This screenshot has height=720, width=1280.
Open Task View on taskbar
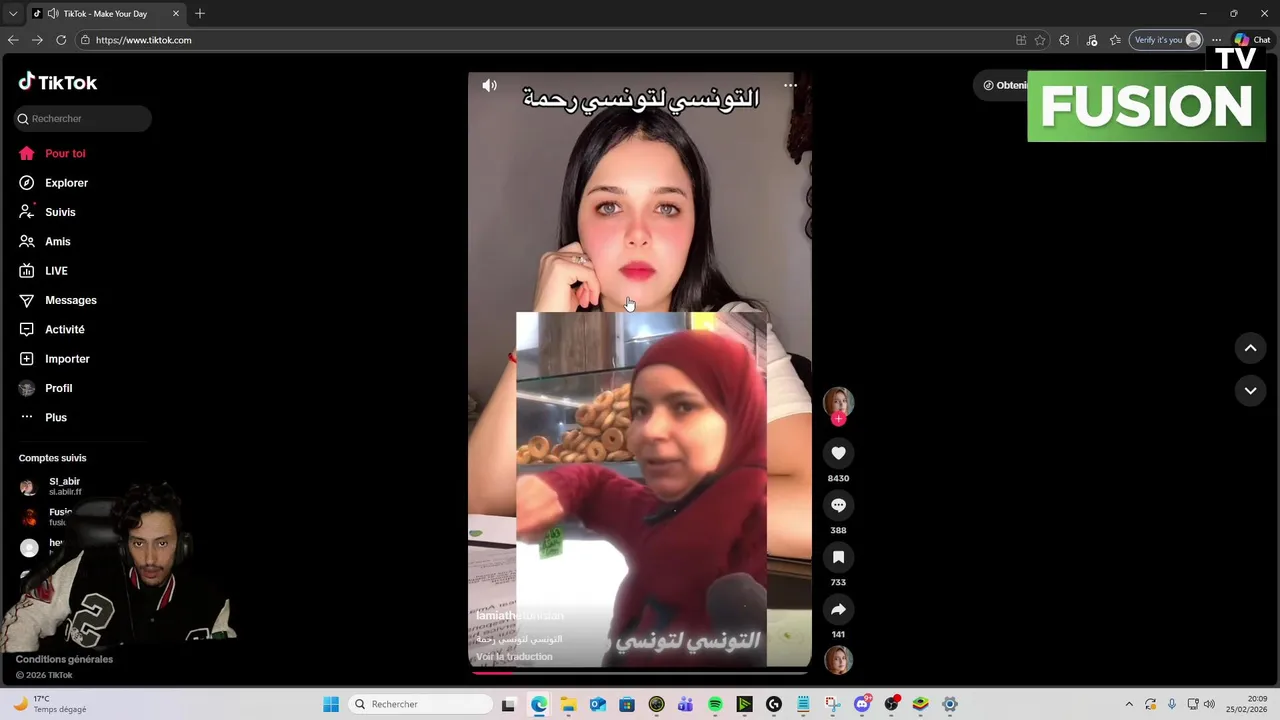tap(508, 704)
